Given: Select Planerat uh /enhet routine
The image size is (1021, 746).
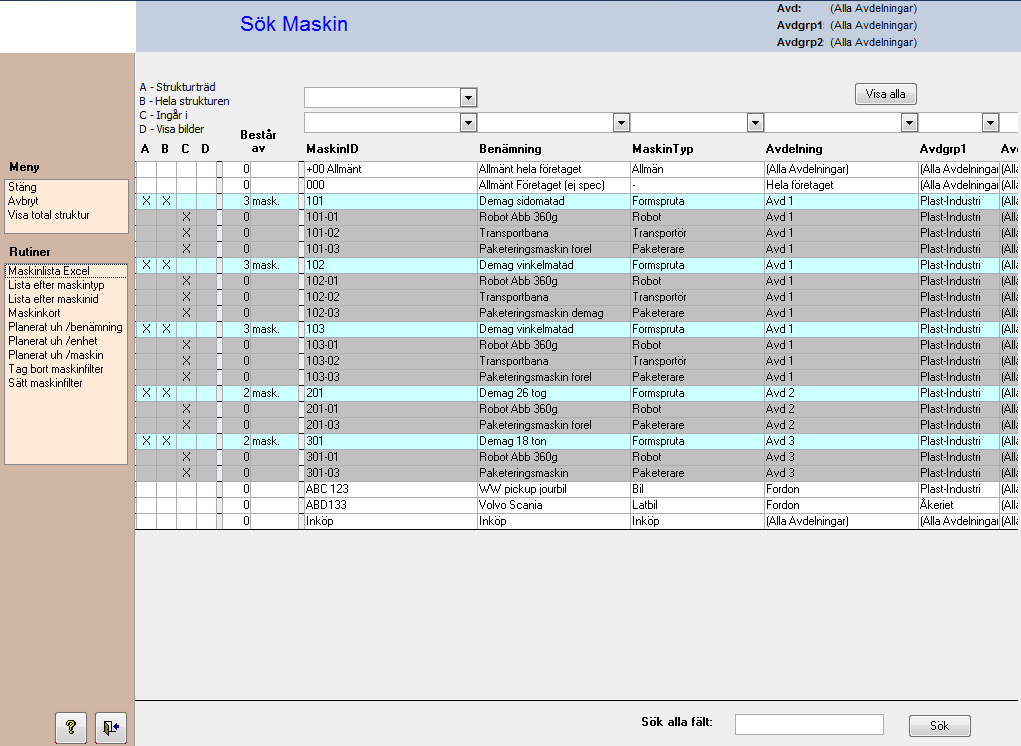Looking at the screenshot, I should pyautogui.click(x=53, y=341).
